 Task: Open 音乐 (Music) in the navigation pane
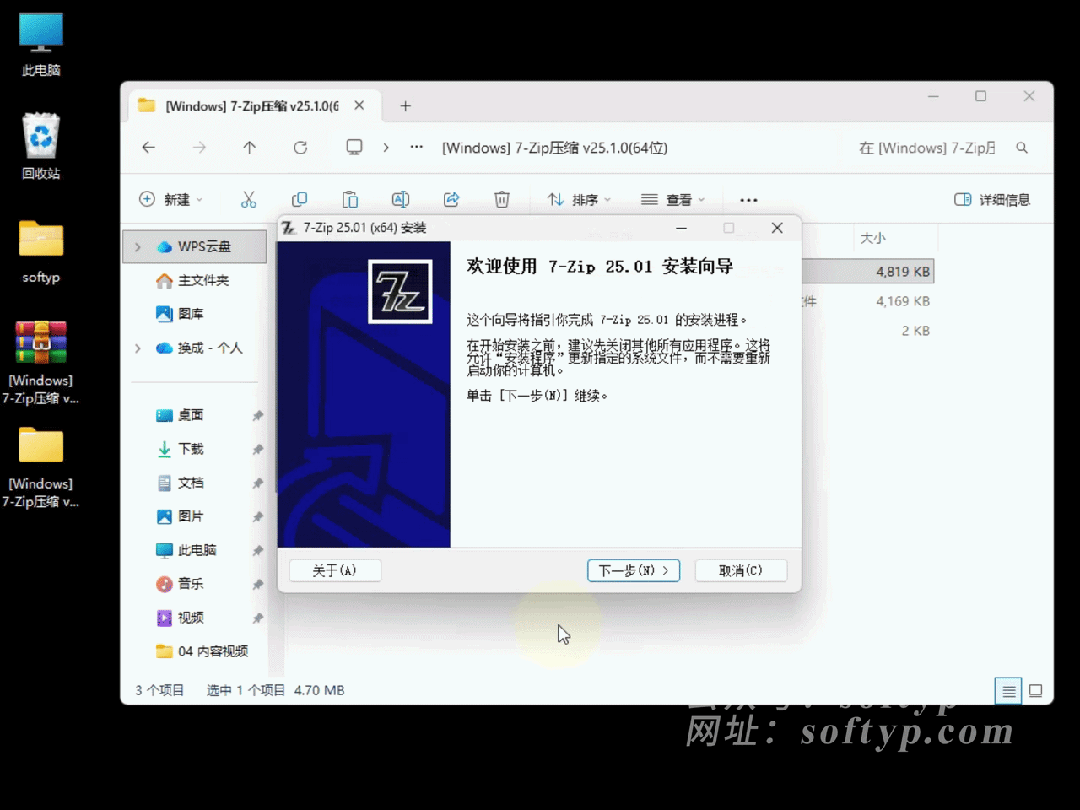coord(180,584)
